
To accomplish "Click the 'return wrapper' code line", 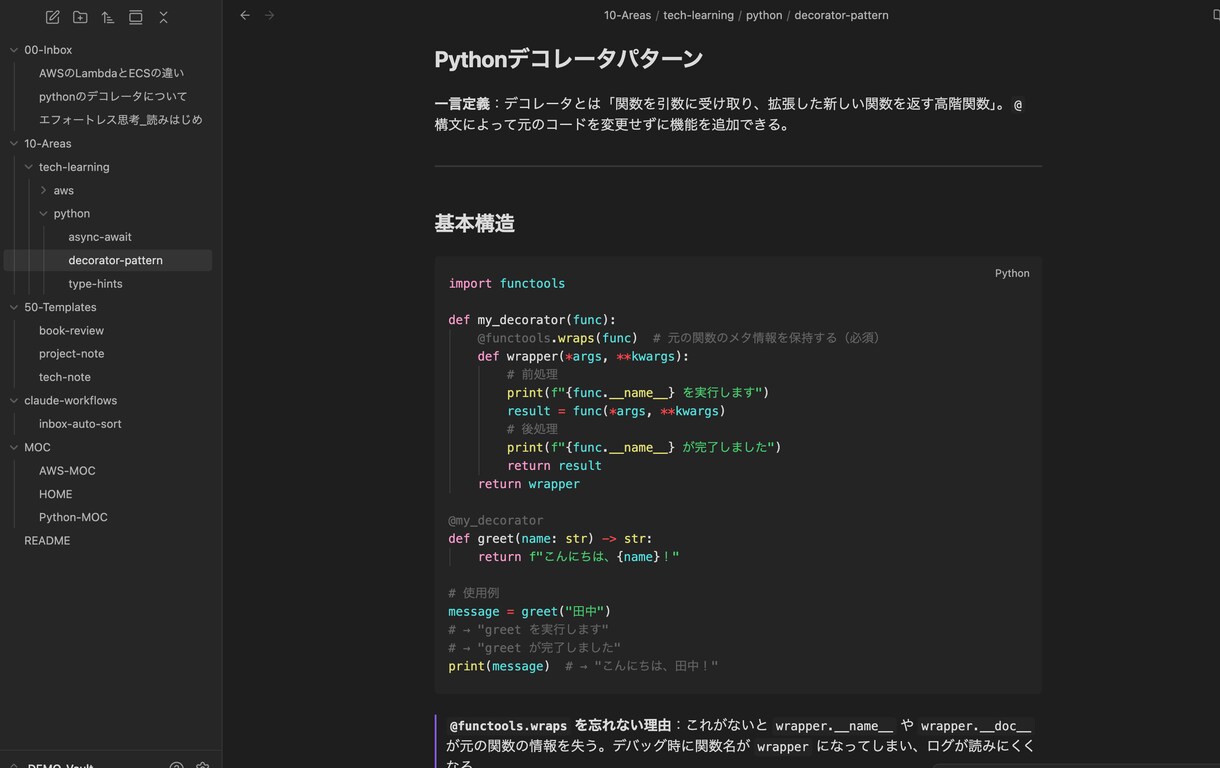I will [x=529, y=484].
